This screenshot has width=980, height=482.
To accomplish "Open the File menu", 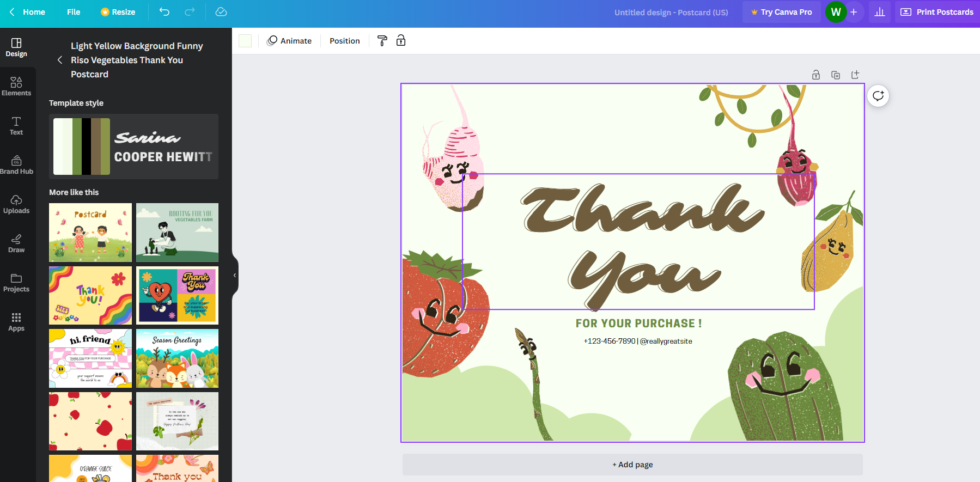I will click(73, 12).
